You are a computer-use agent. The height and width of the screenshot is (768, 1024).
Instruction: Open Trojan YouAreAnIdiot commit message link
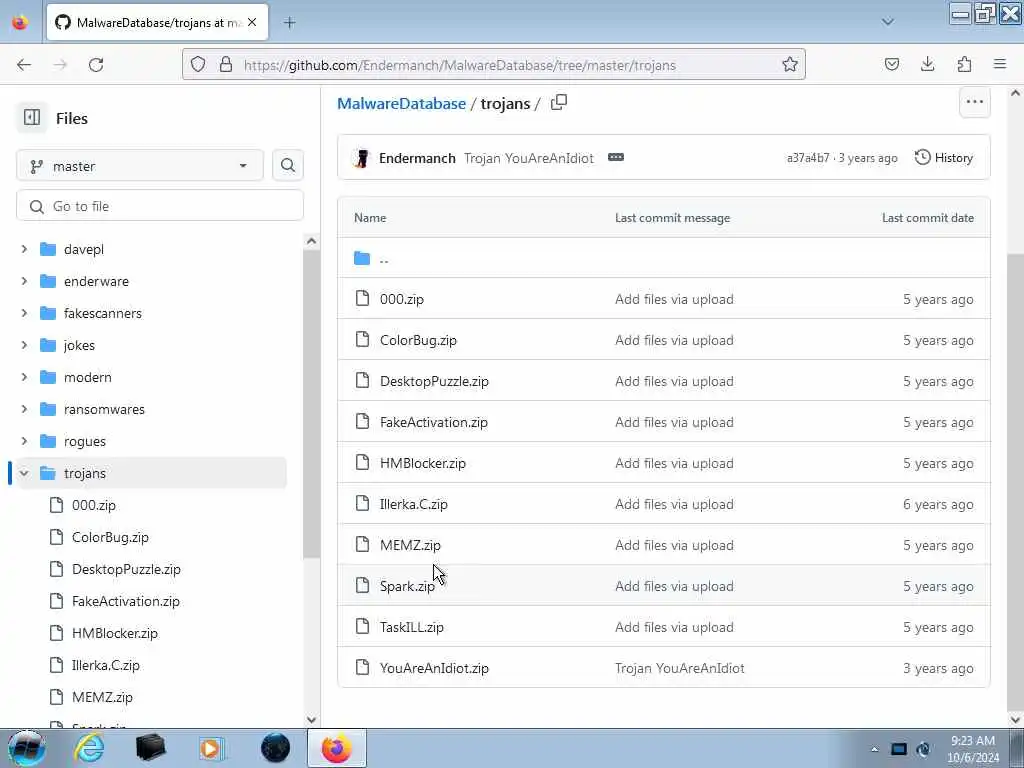click(x=528, y=158)
